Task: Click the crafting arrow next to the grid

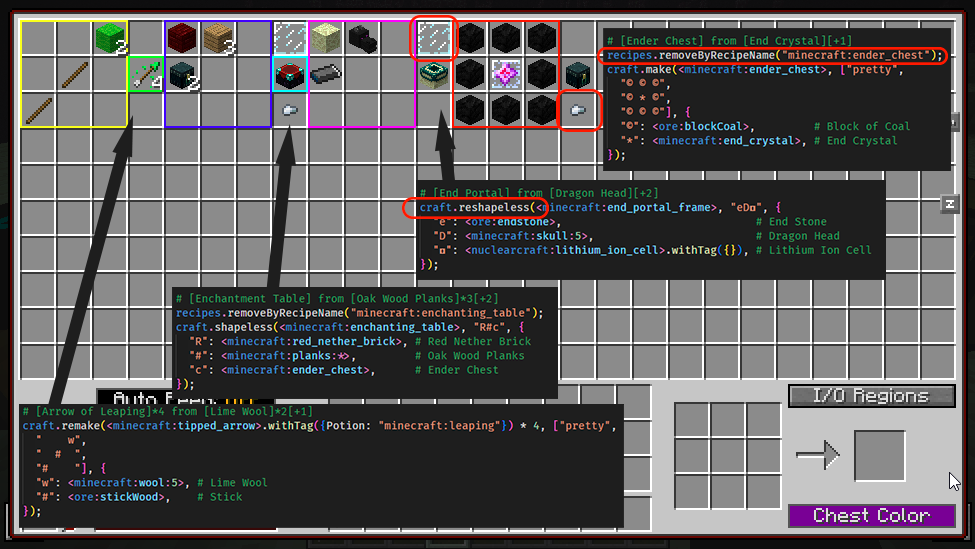Action: pos(818,455)
